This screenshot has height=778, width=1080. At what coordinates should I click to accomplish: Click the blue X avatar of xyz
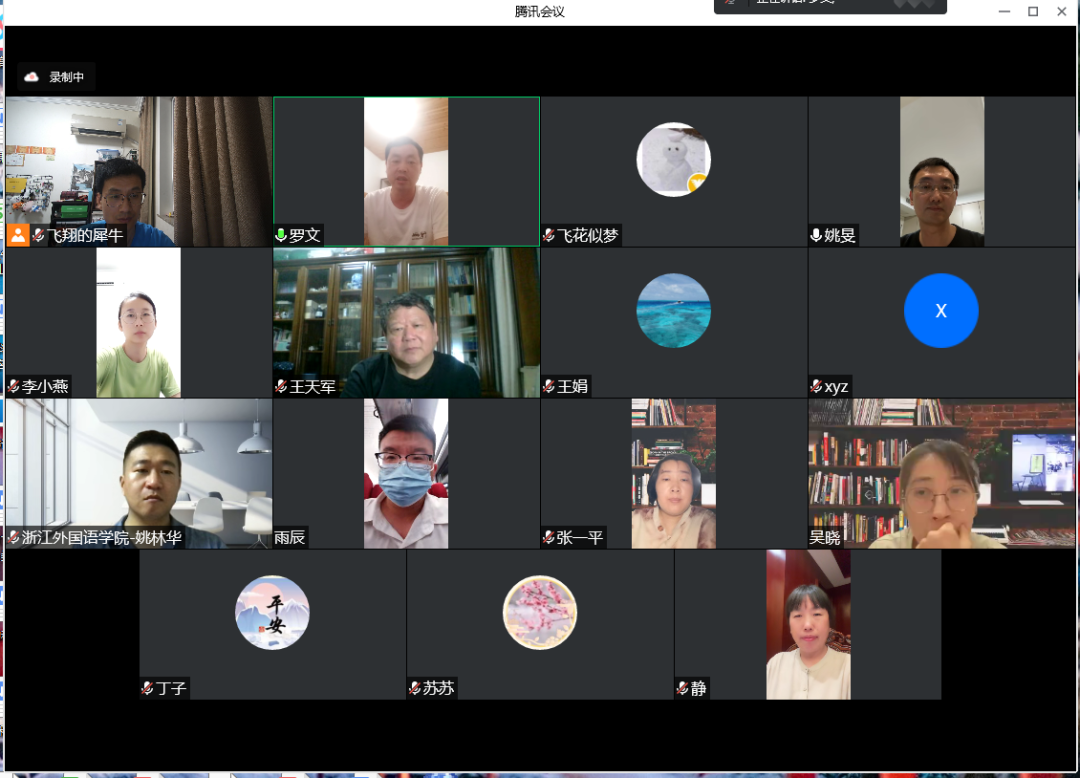(940, 310)
